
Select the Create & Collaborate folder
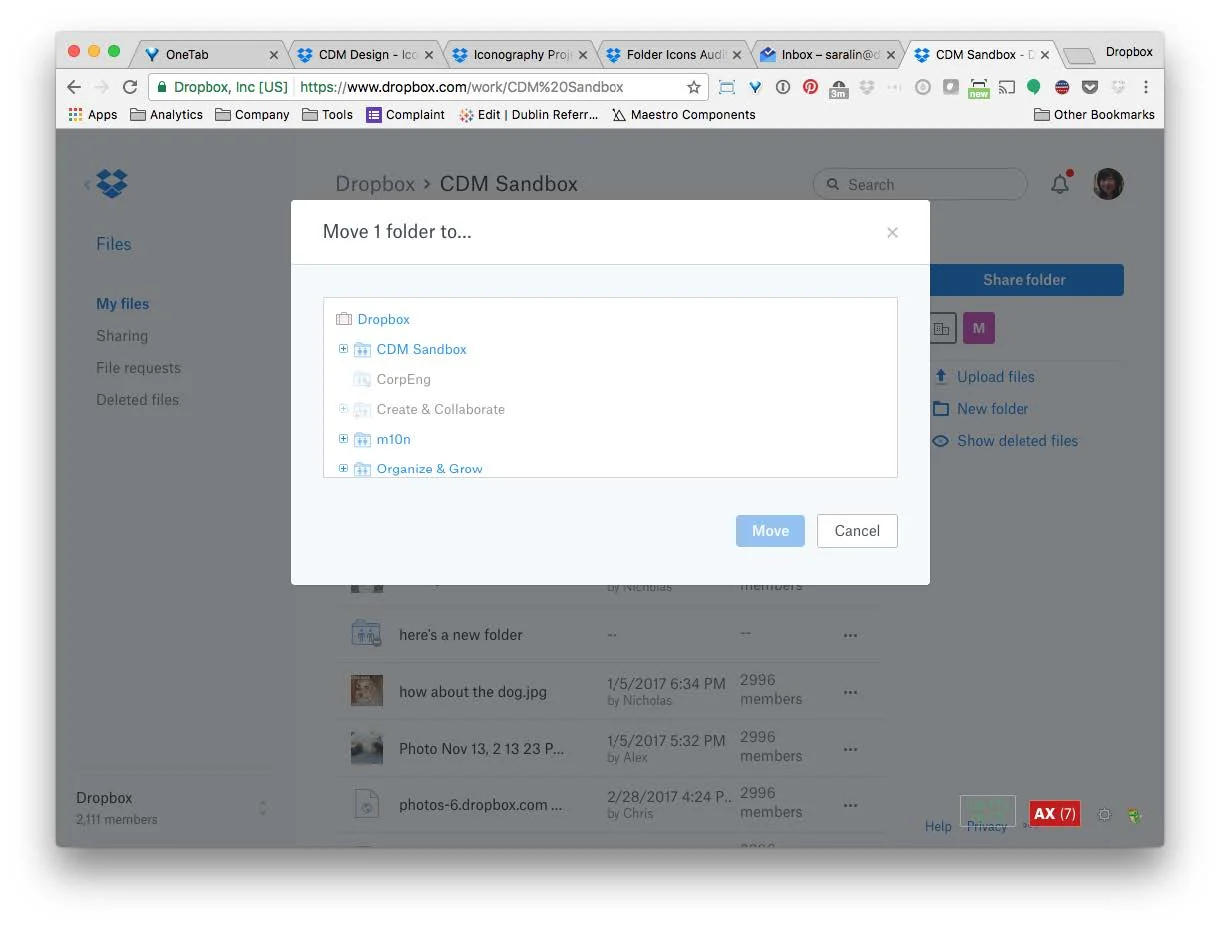click(x=441, y=409)
